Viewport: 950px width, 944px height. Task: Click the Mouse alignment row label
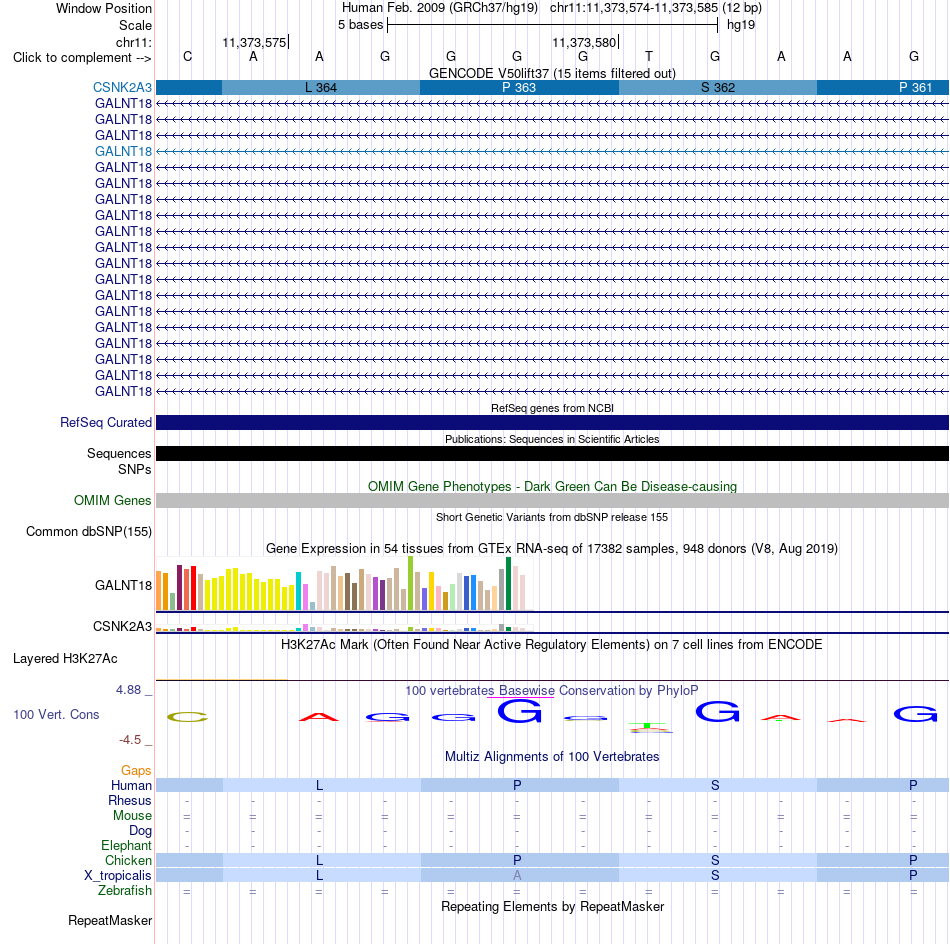pos(132,816)
